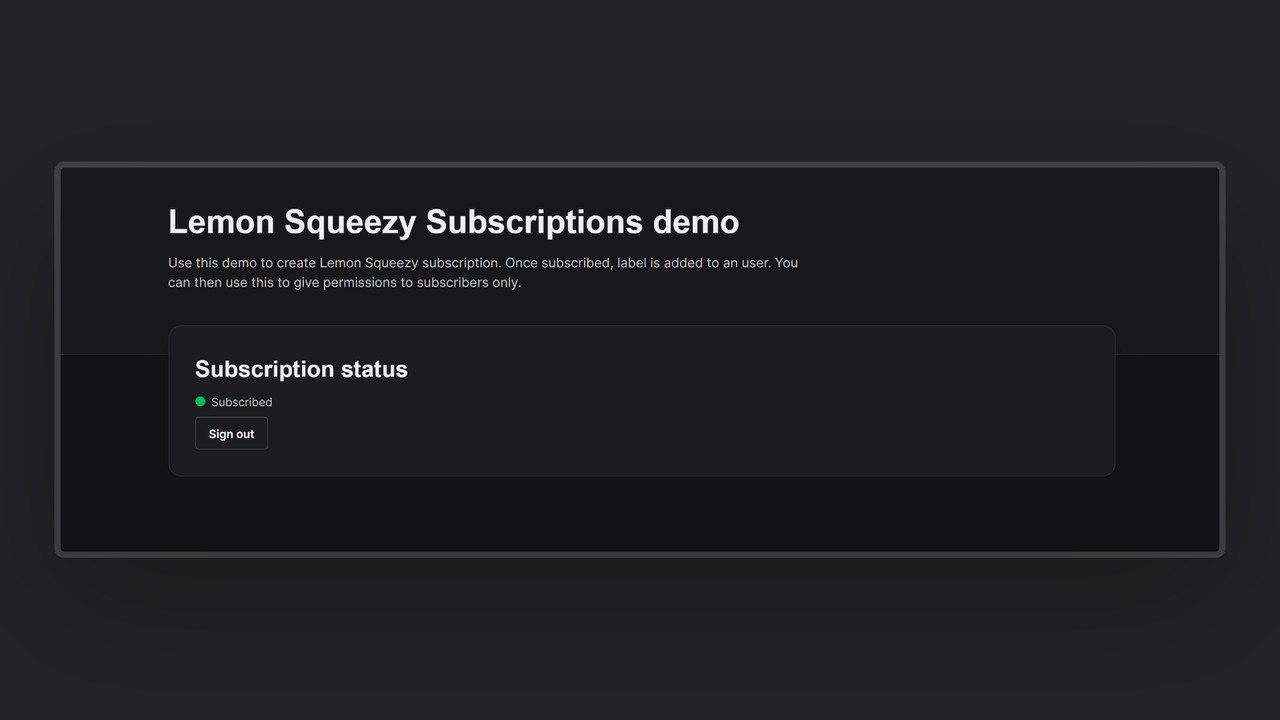
Task: Click the Lemon Squeezy Subscriptions demo title
Action: coord(453,222)
